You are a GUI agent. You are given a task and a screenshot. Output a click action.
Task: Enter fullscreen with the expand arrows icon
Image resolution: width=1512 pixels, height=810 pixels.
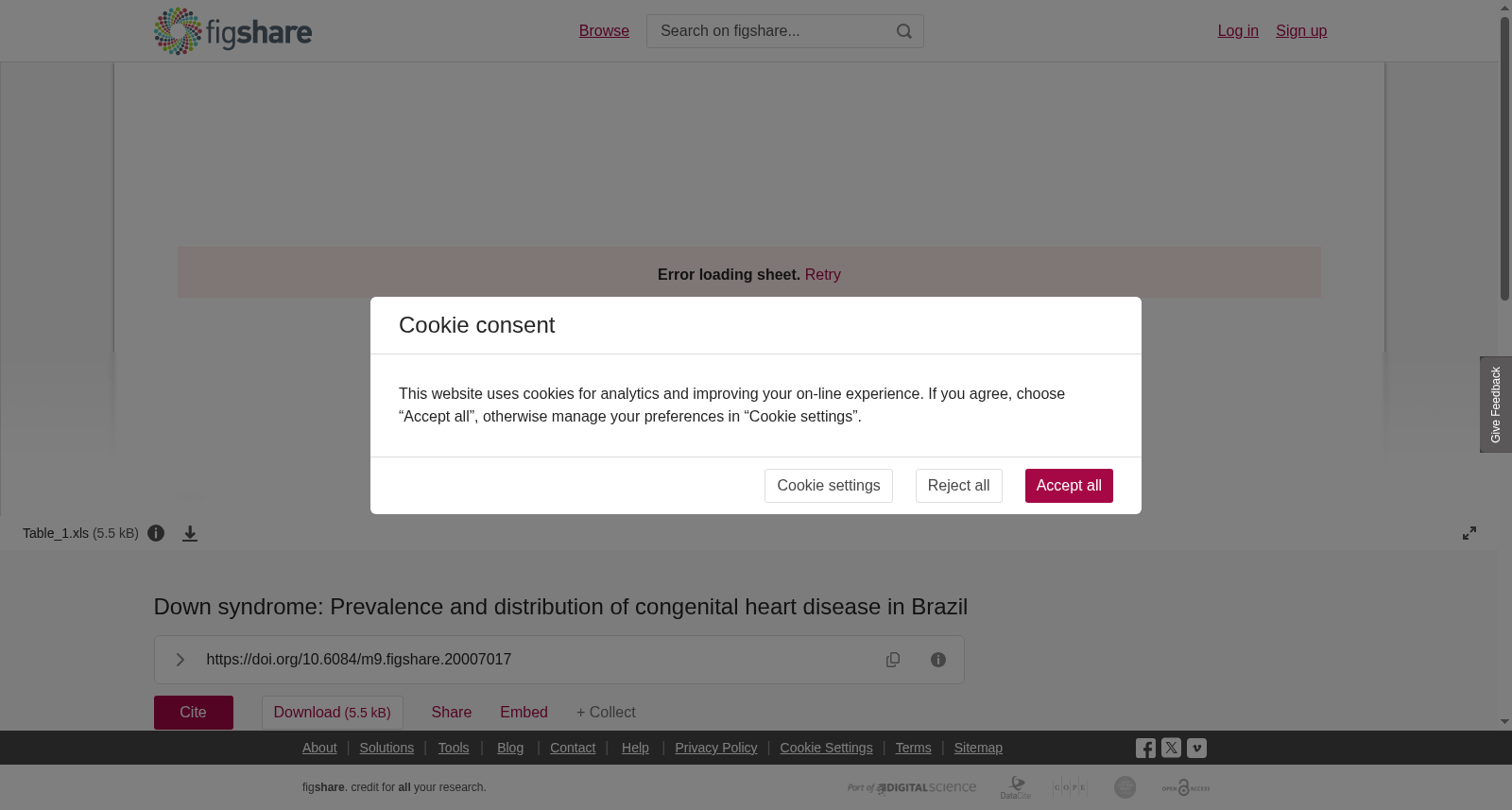tap(1469, 533)
